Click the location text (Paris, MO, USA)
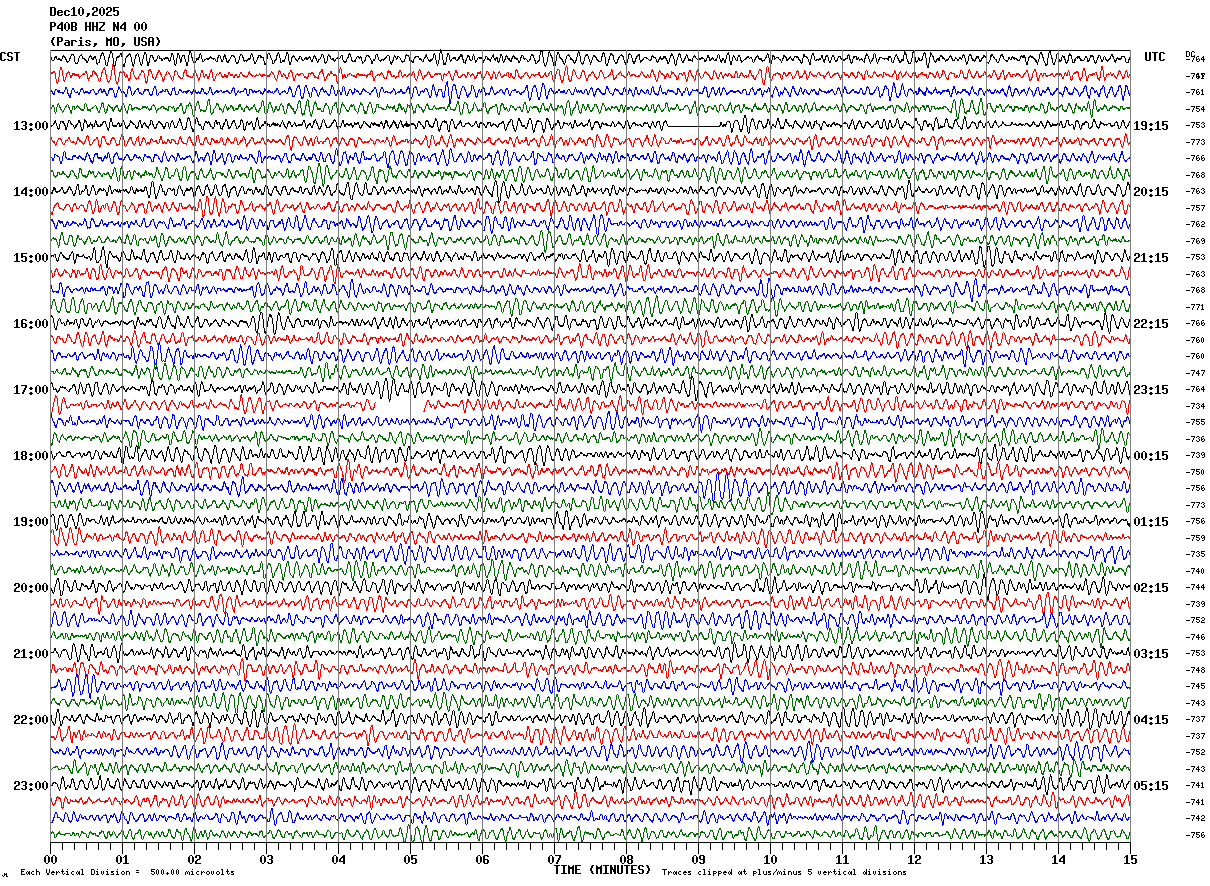The image size is (1210, 886). click(105, 42)
